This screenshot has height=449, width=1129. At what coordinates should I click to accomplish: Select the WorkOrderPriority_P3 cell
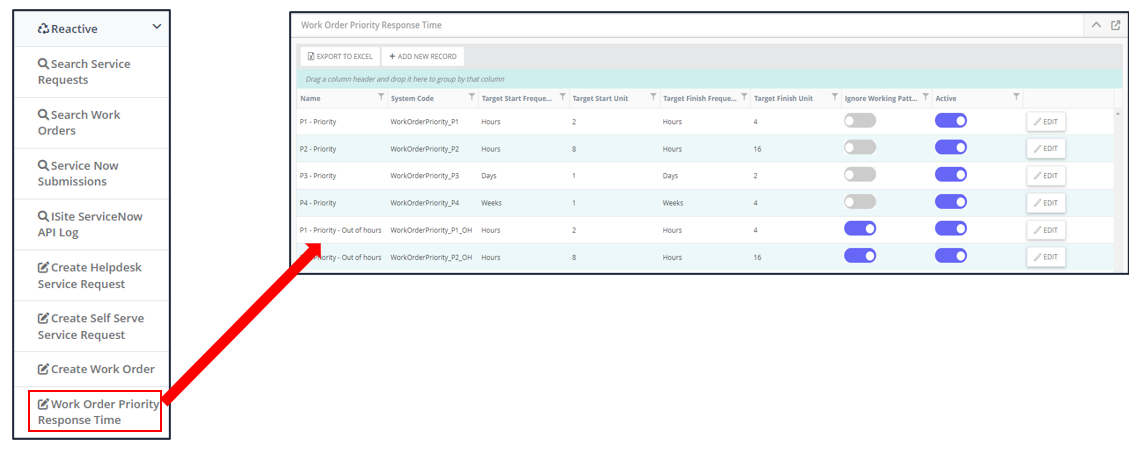click(424, 176)
